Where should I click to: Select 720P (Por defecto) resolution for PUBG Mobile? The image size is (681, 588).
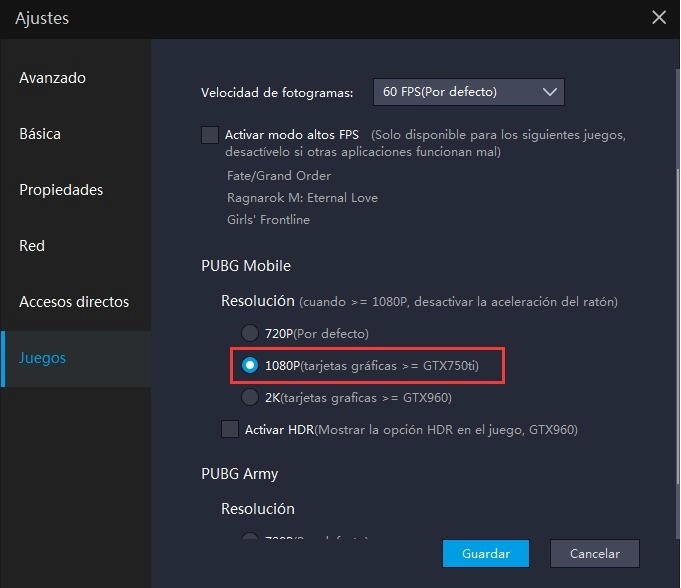250,334
